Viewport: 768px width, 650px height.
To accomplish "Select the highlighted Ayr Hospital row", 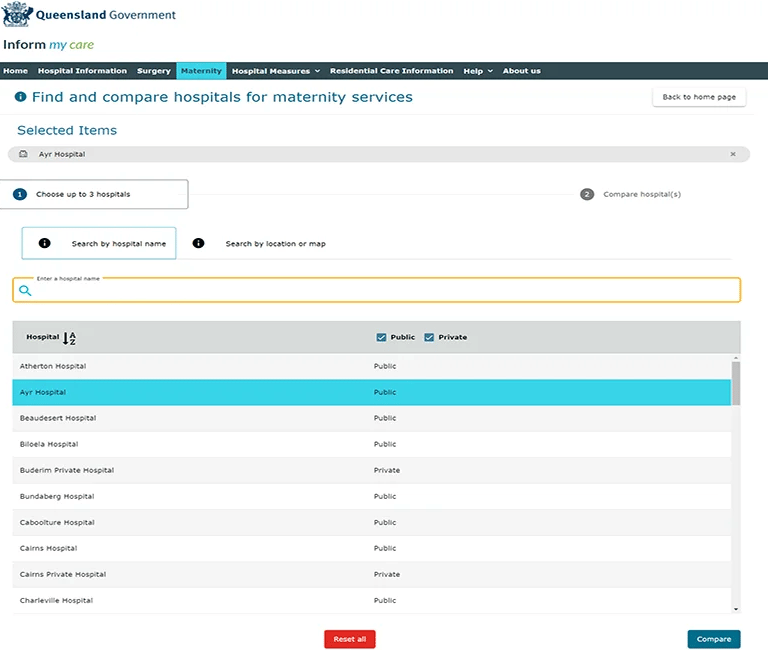I will [371, 392].
